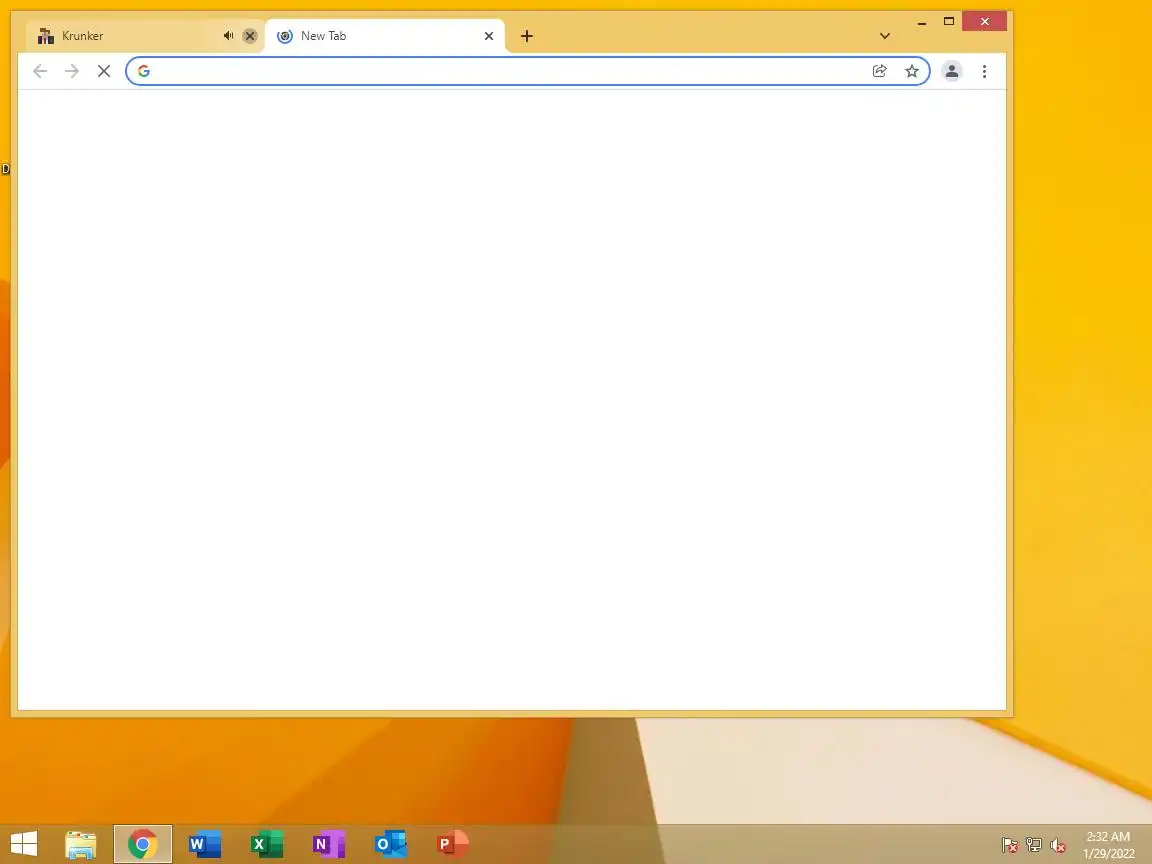This screenshot has width=1152, height=864.
Task: Open network status icon in tray
Action: pyautogui.click(x=1034, y=845)
